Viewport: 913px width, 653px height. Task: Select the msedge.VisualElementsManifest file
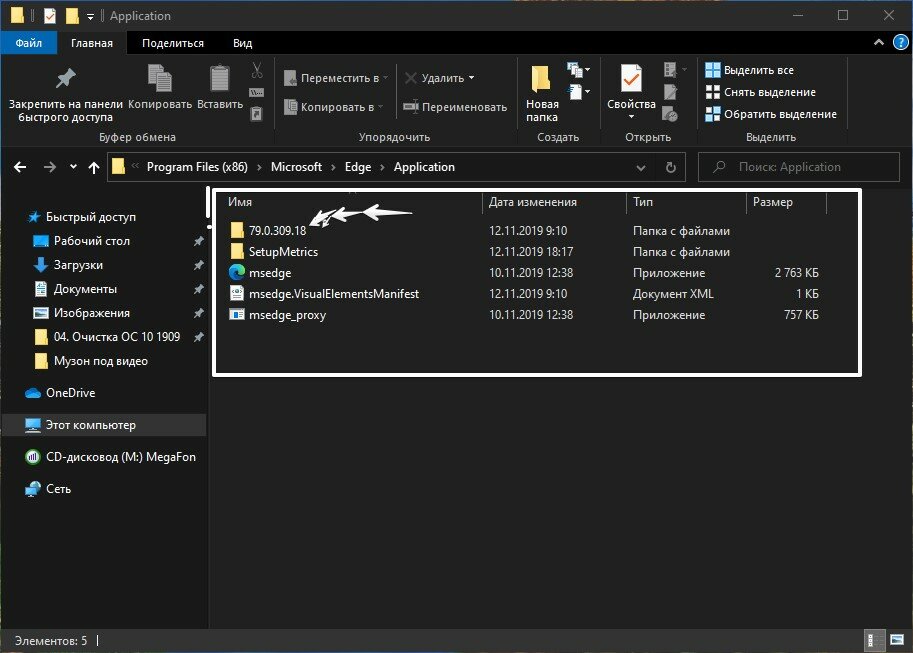pyautogui.click(x=334, y=294)
